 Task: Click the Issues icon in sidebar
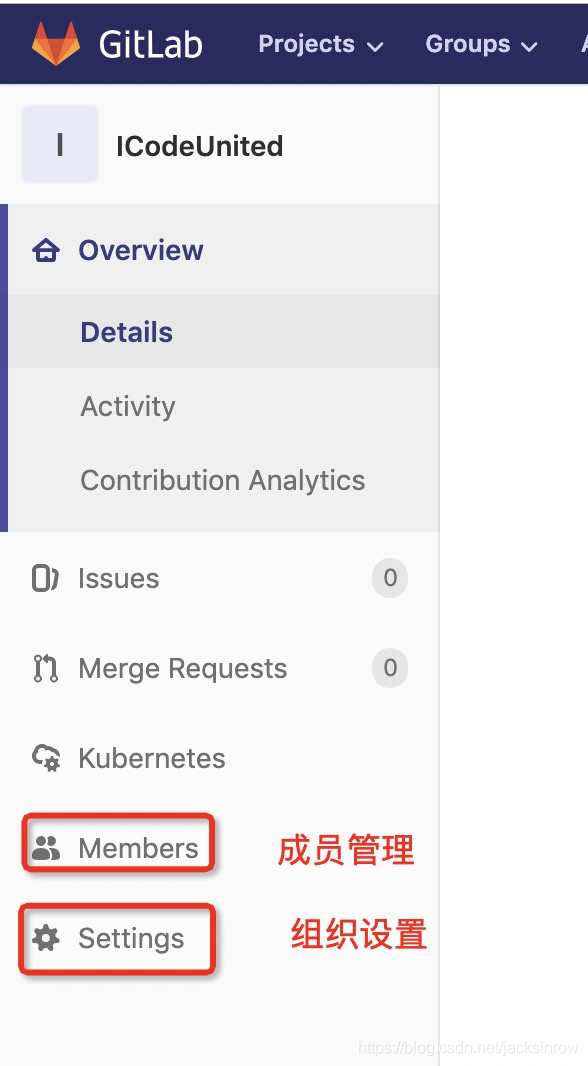coord(46,579)
